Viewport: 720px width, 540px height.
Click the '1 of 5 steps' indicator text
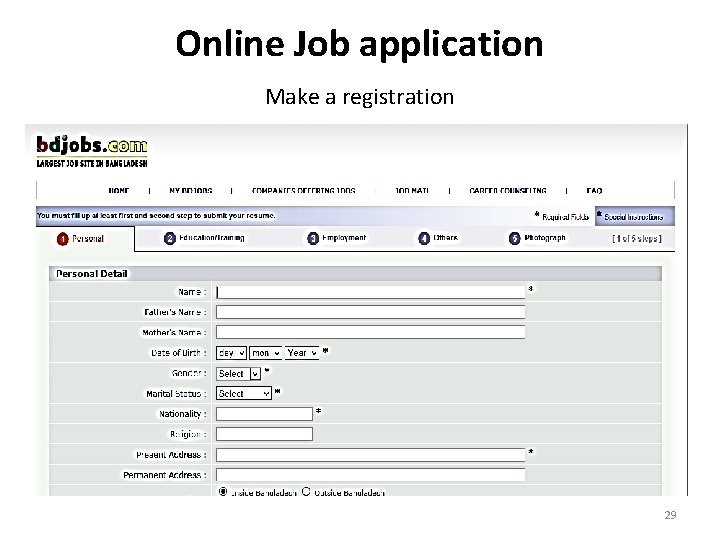coord(637,239)
